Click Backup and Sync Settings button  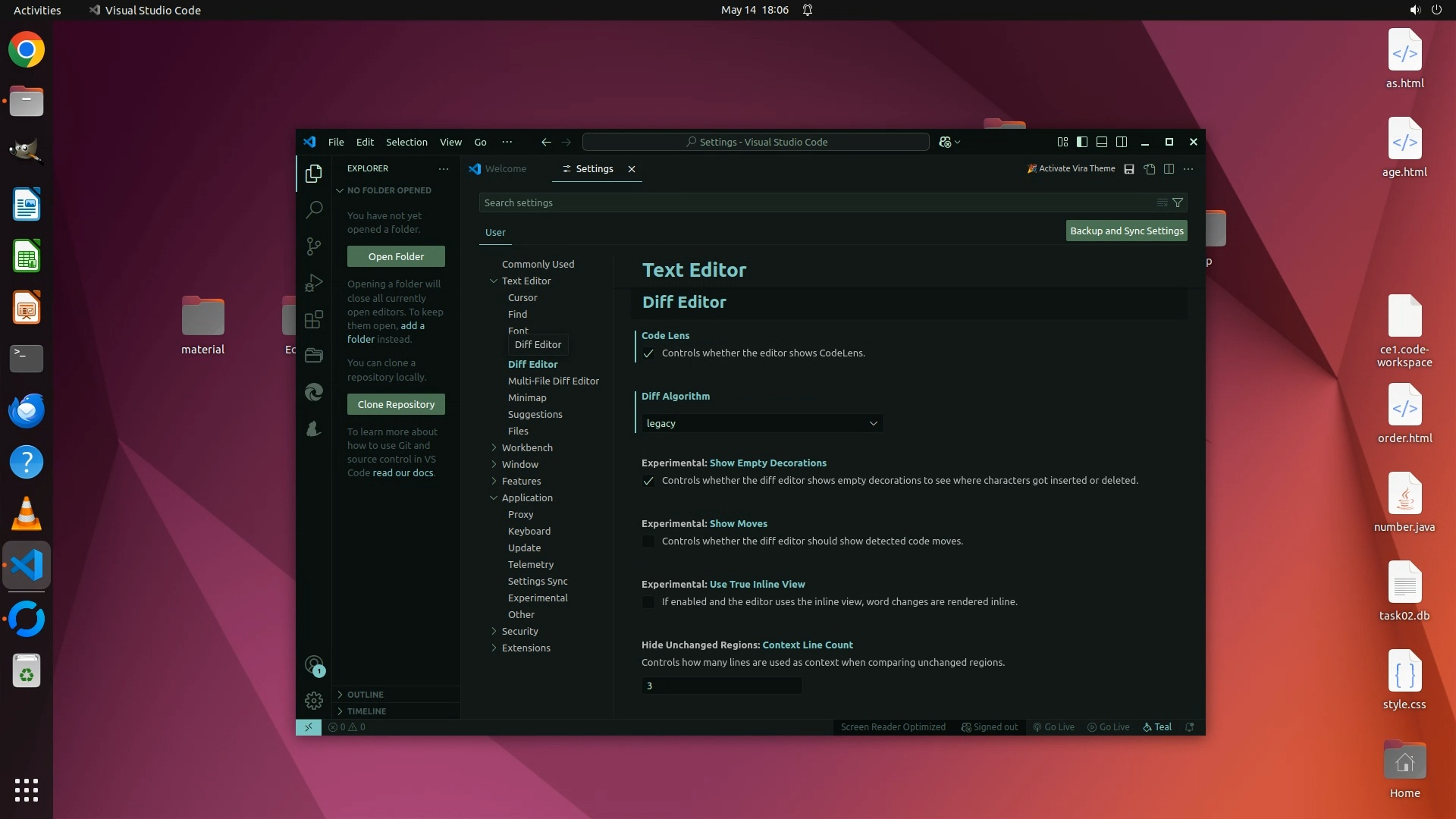pyautogui.click(x=1126, y=231)
